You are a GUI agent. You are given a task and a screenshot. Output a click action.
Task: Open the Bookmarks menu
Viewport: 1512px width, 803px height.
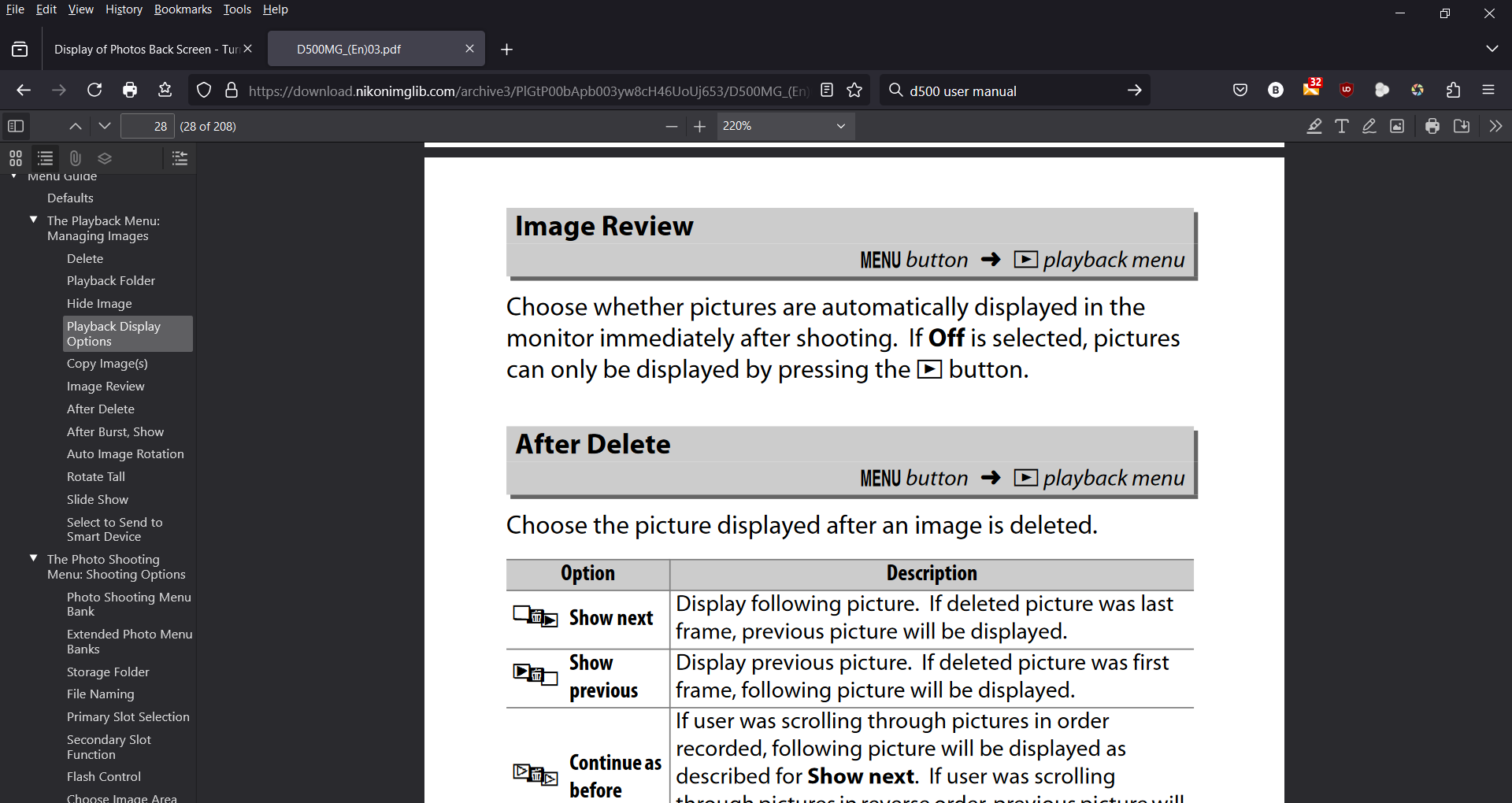[183, 9]
